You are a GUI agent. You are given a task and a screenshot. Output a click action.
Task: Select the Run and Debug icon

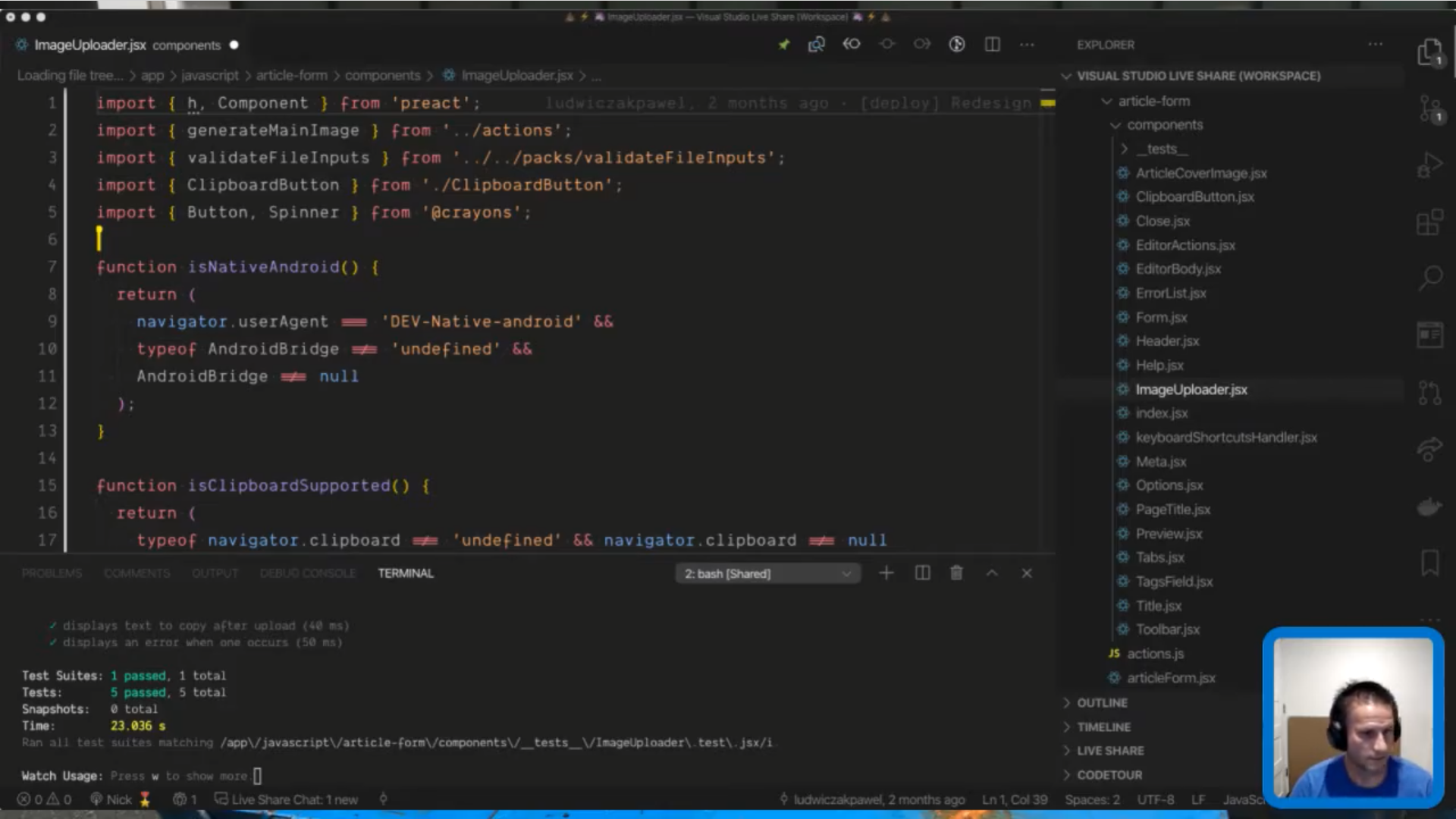[1431, 163]
